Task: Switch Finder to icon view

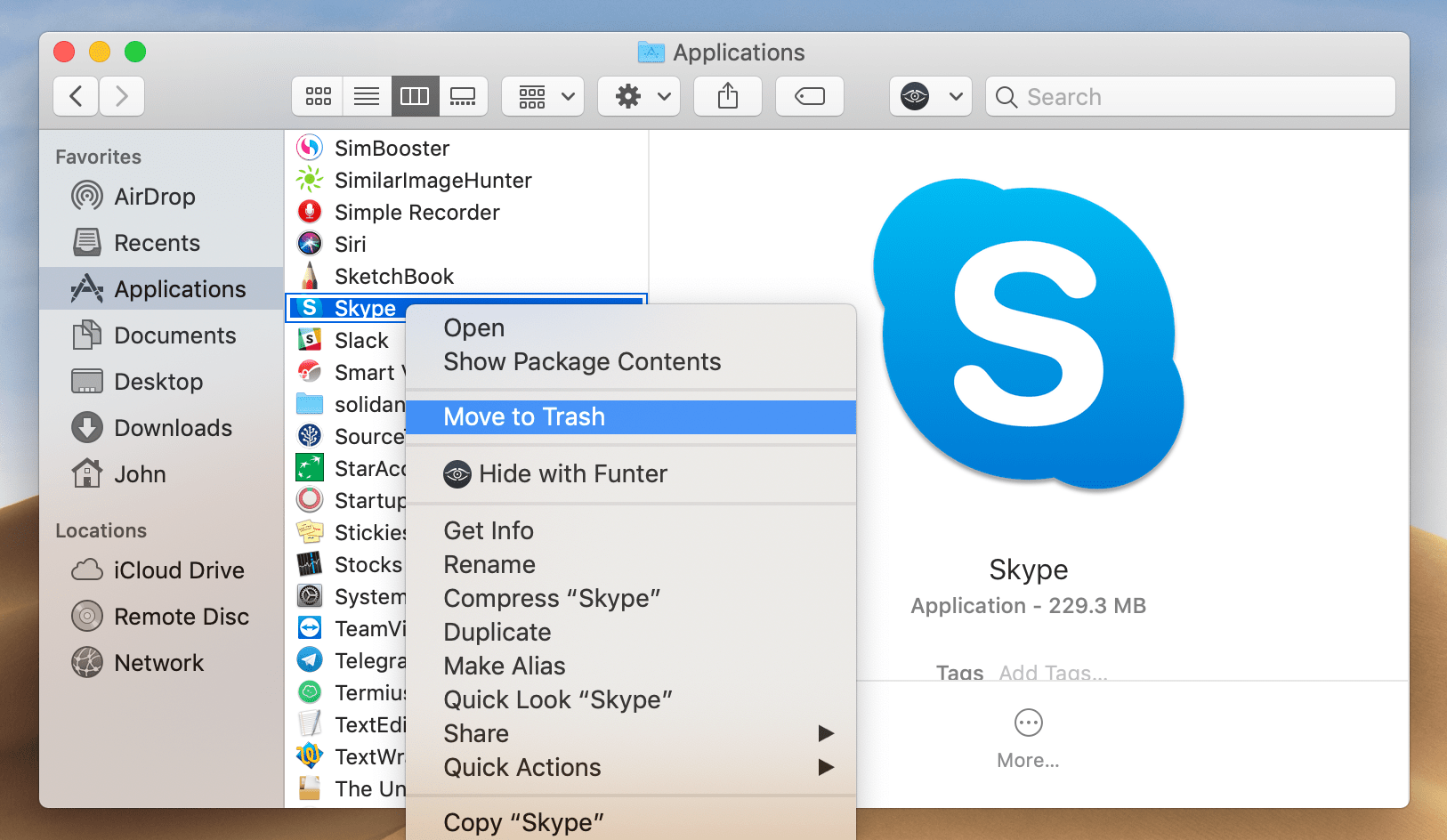Action: 318,96
